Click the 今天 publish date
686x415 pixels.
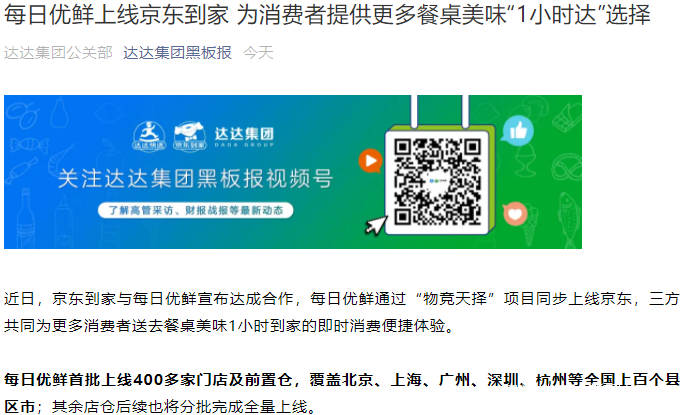point(258,53)
